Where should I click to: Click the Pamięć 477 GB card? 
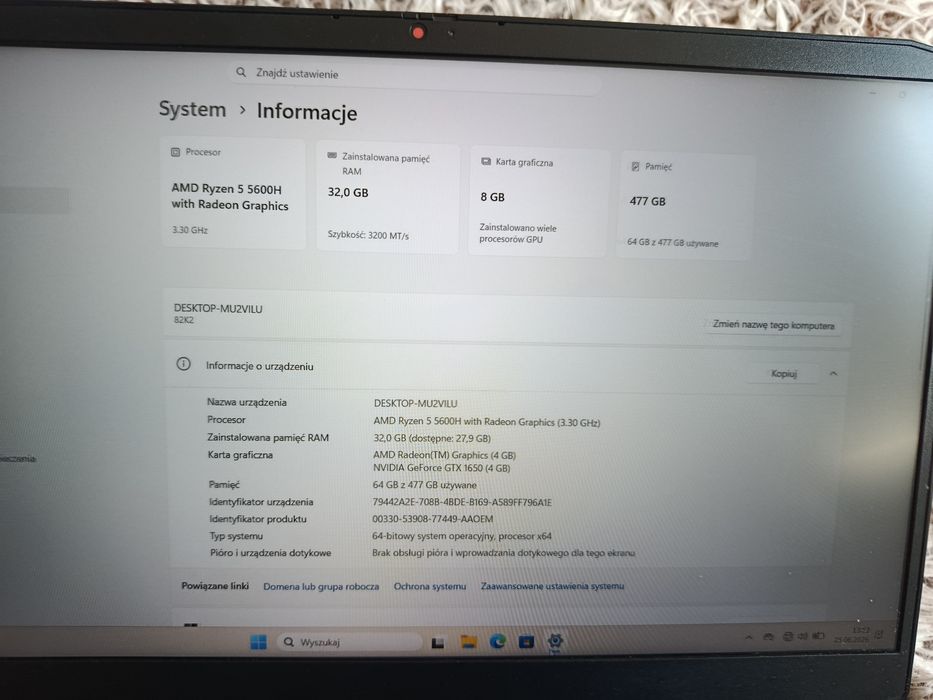pos(685,206)
